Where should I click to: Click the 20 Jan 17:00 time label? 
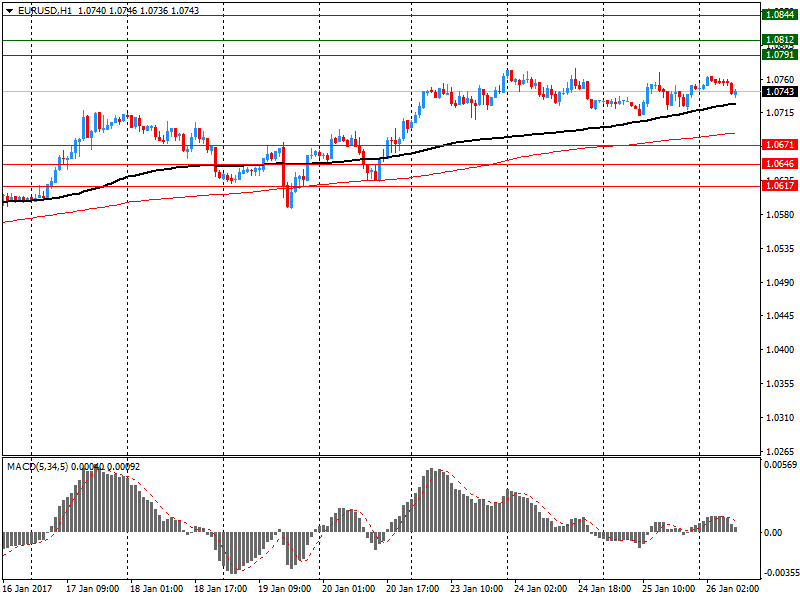[412, 589]
